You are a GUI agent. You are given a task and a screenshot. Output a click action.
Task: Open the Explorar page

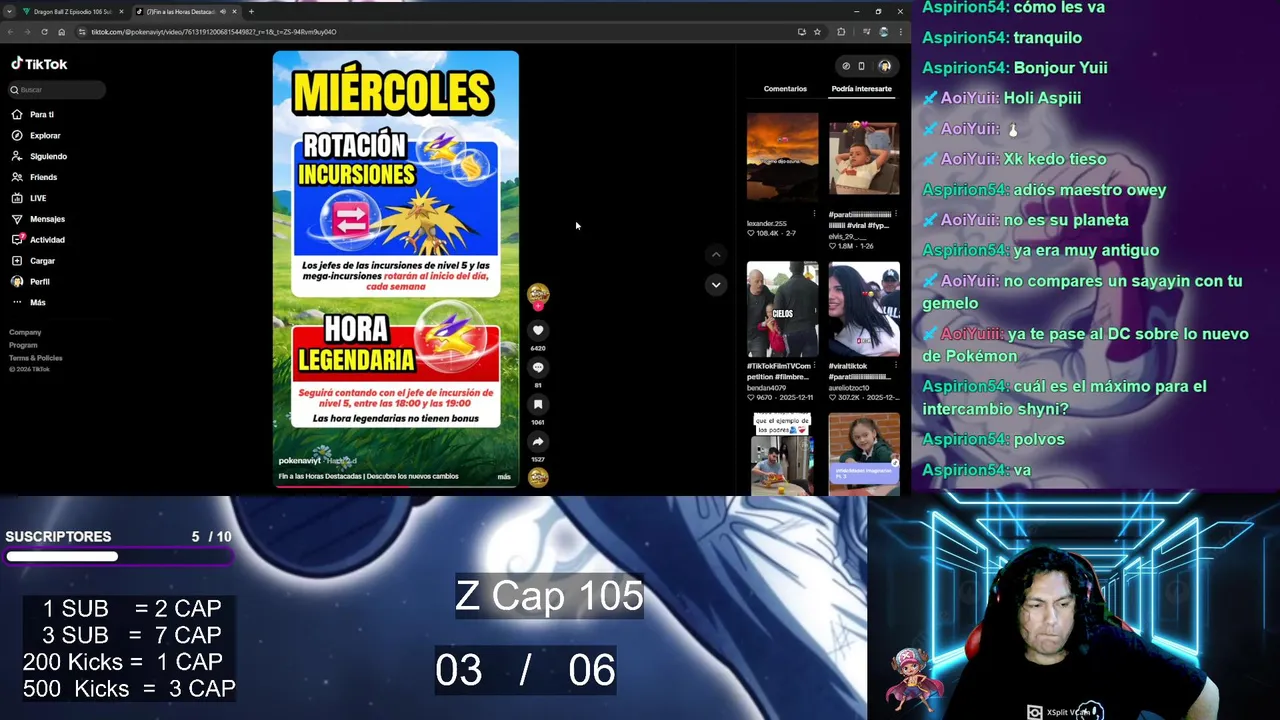click(36, 135)
